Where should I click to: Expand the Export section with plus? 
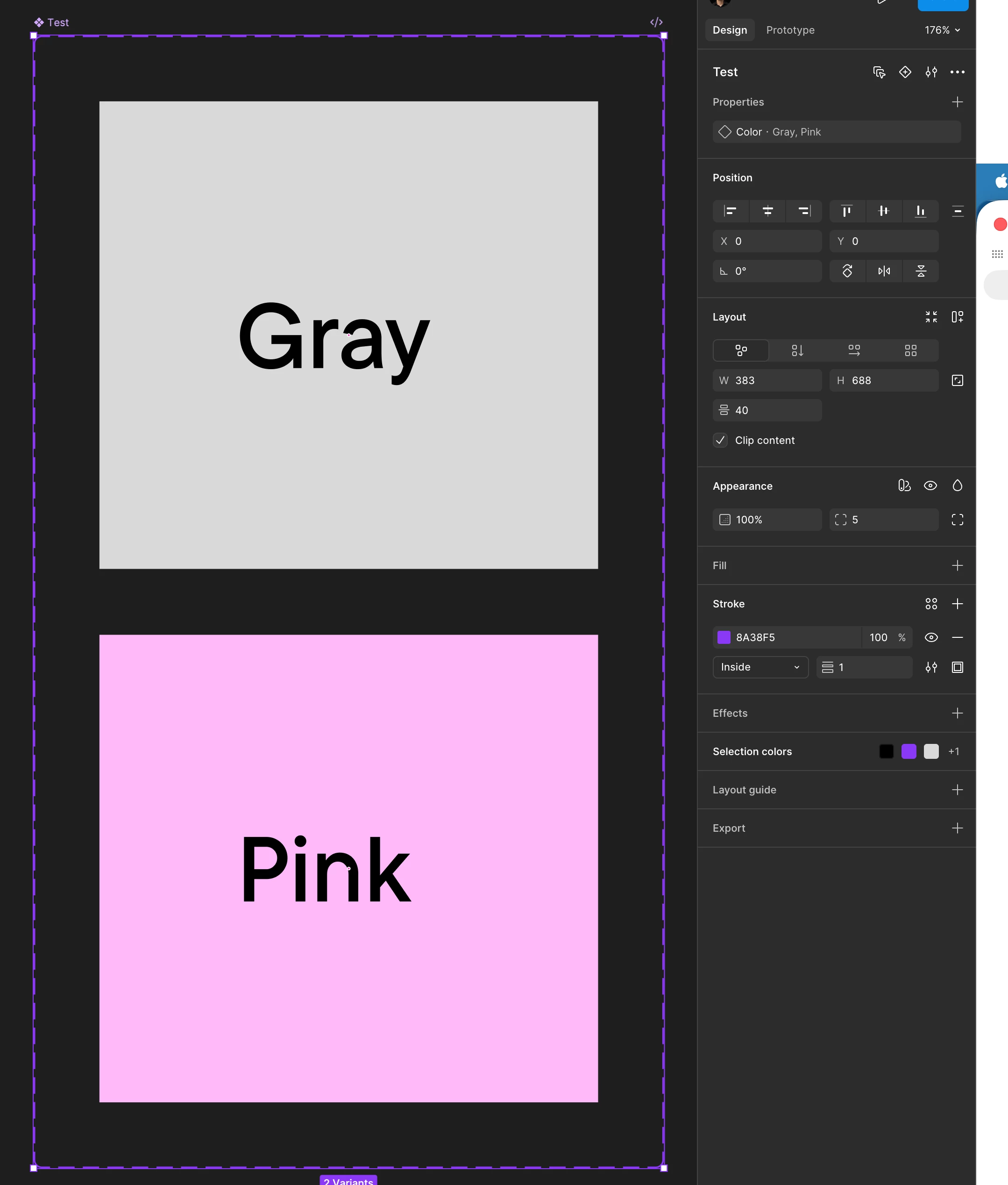pos(957,828)
